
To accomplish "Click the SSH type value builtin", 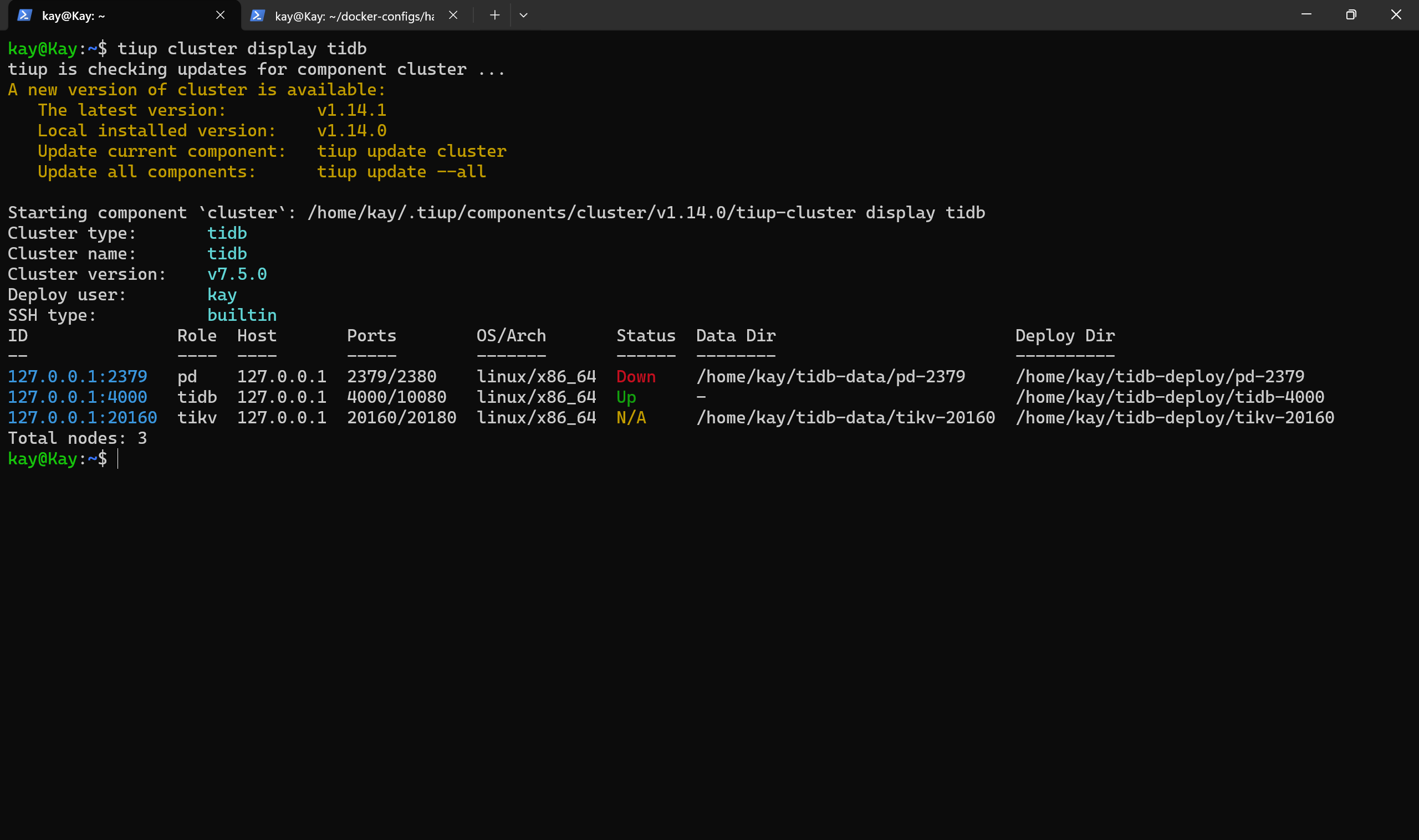I will click(x=242, y=315).
